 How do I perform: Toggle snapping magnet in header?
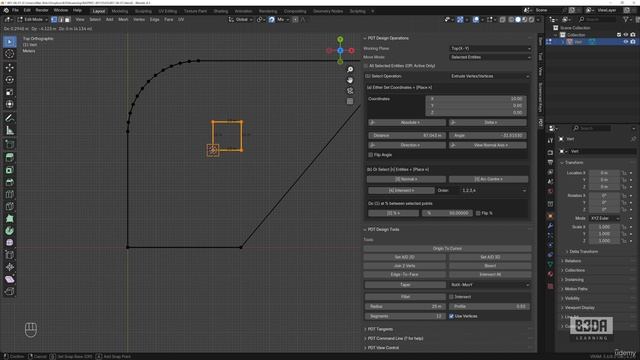[x=272, y=20]
